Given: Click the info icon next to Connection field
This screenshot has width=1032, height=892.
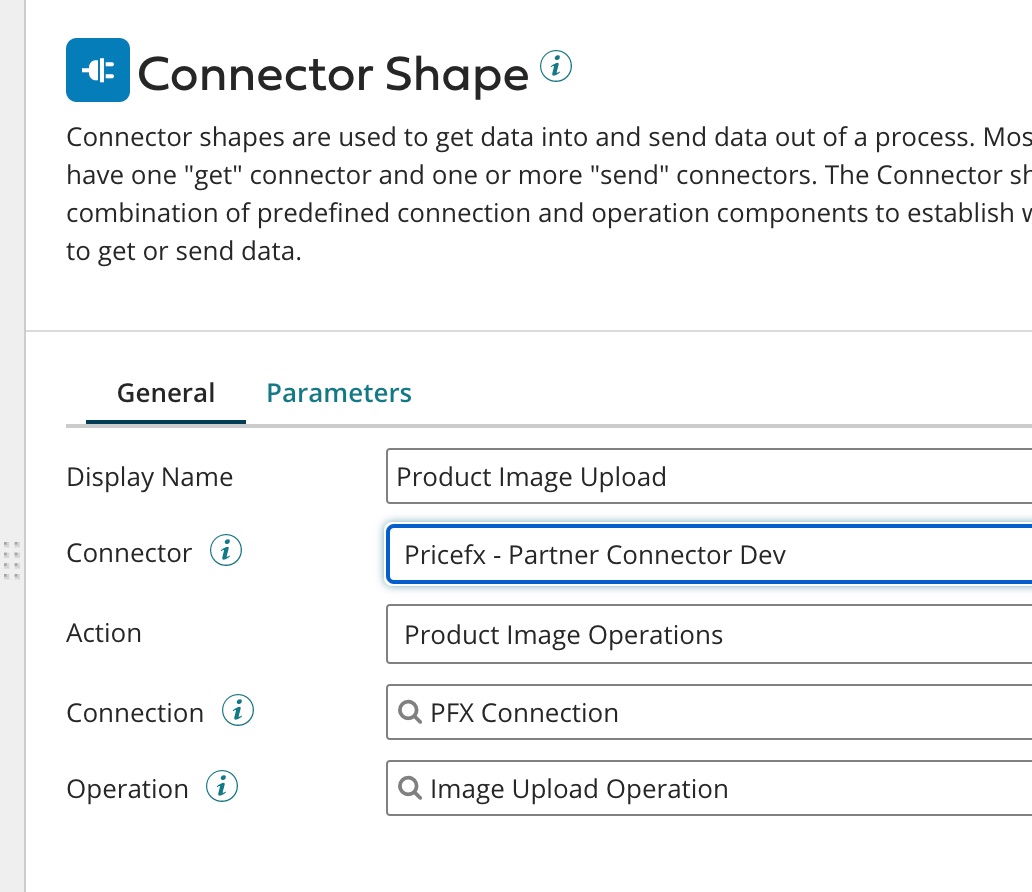Looking at the screenshot, I should click(x=236, y=710).
